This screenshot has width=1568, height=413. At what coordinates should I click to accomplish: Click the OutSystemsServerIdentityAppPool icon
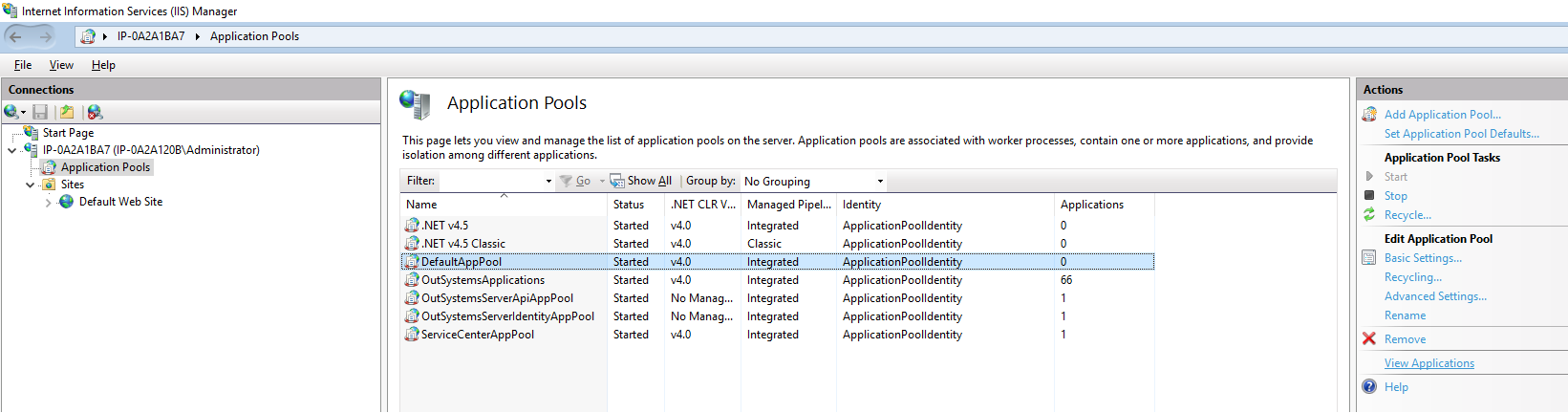click(x=412, y=315)
